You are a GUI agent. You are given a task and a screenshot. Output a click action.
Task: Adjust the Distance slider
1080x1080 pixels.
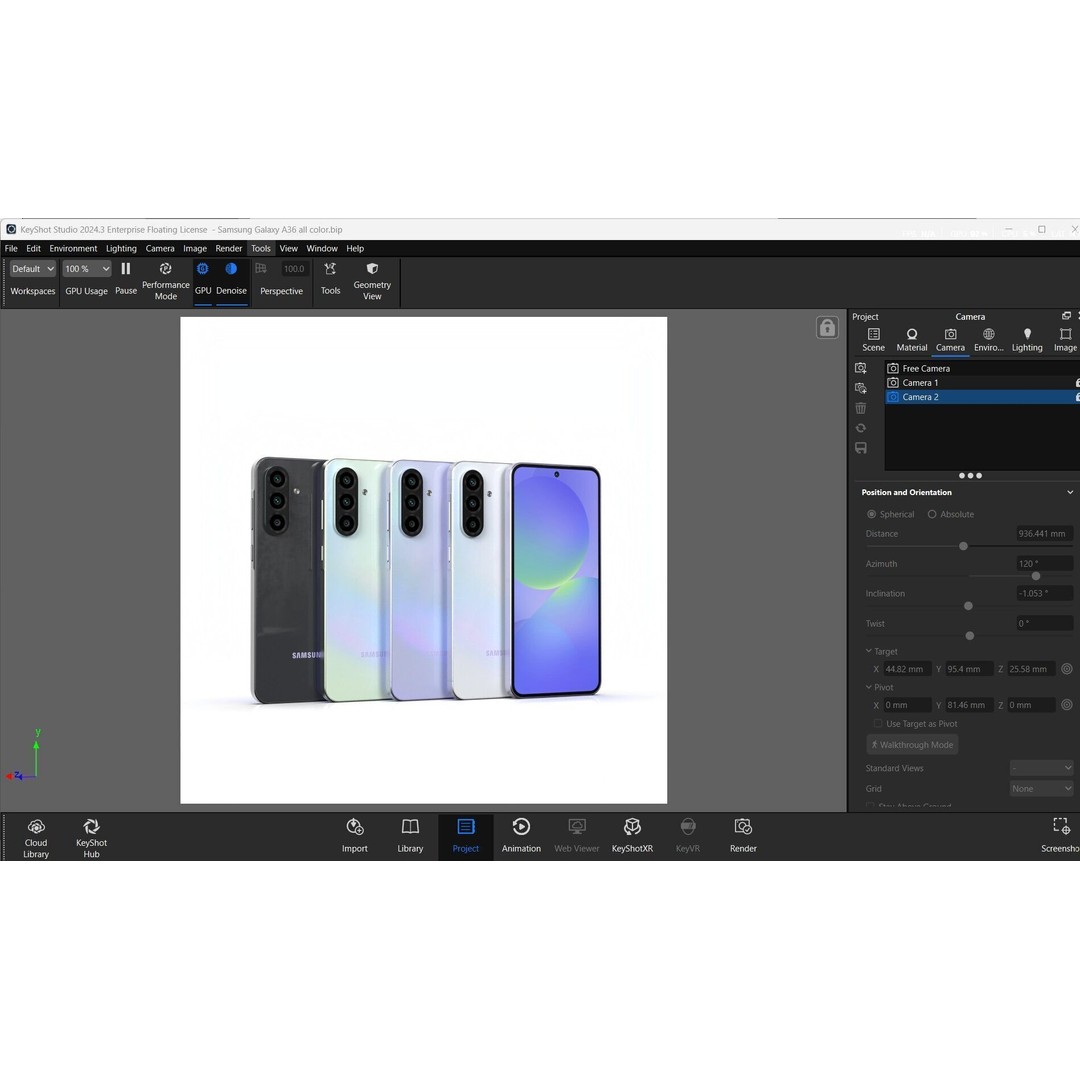click(x=964, y=546)
